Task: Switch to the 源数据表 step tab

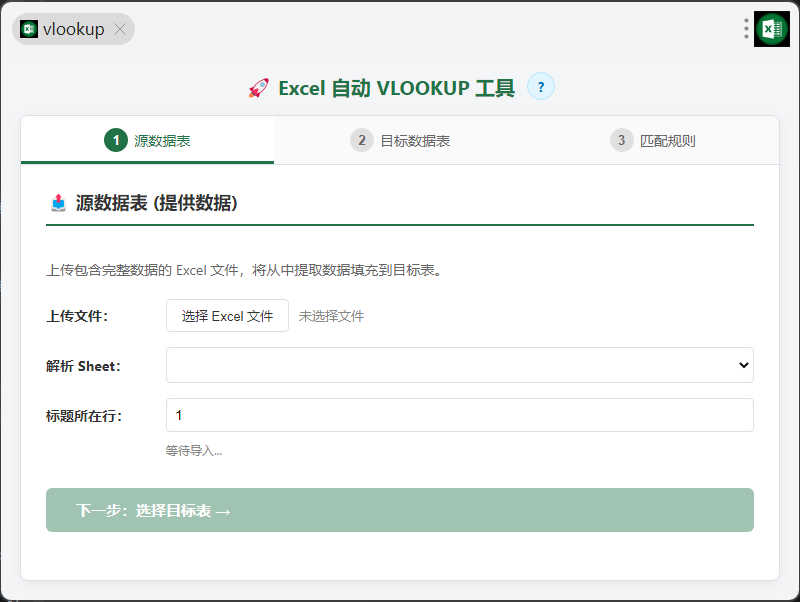Action: (x=147, y=140)
